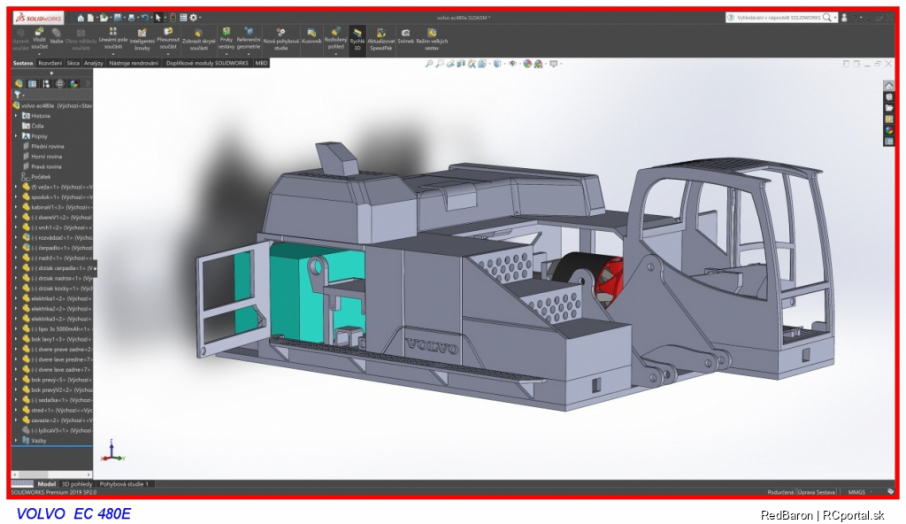This screenshot has width=906, height=524.
Task: Open the DisplayManager color ball tab icon
Action: [x=74, y=84]
